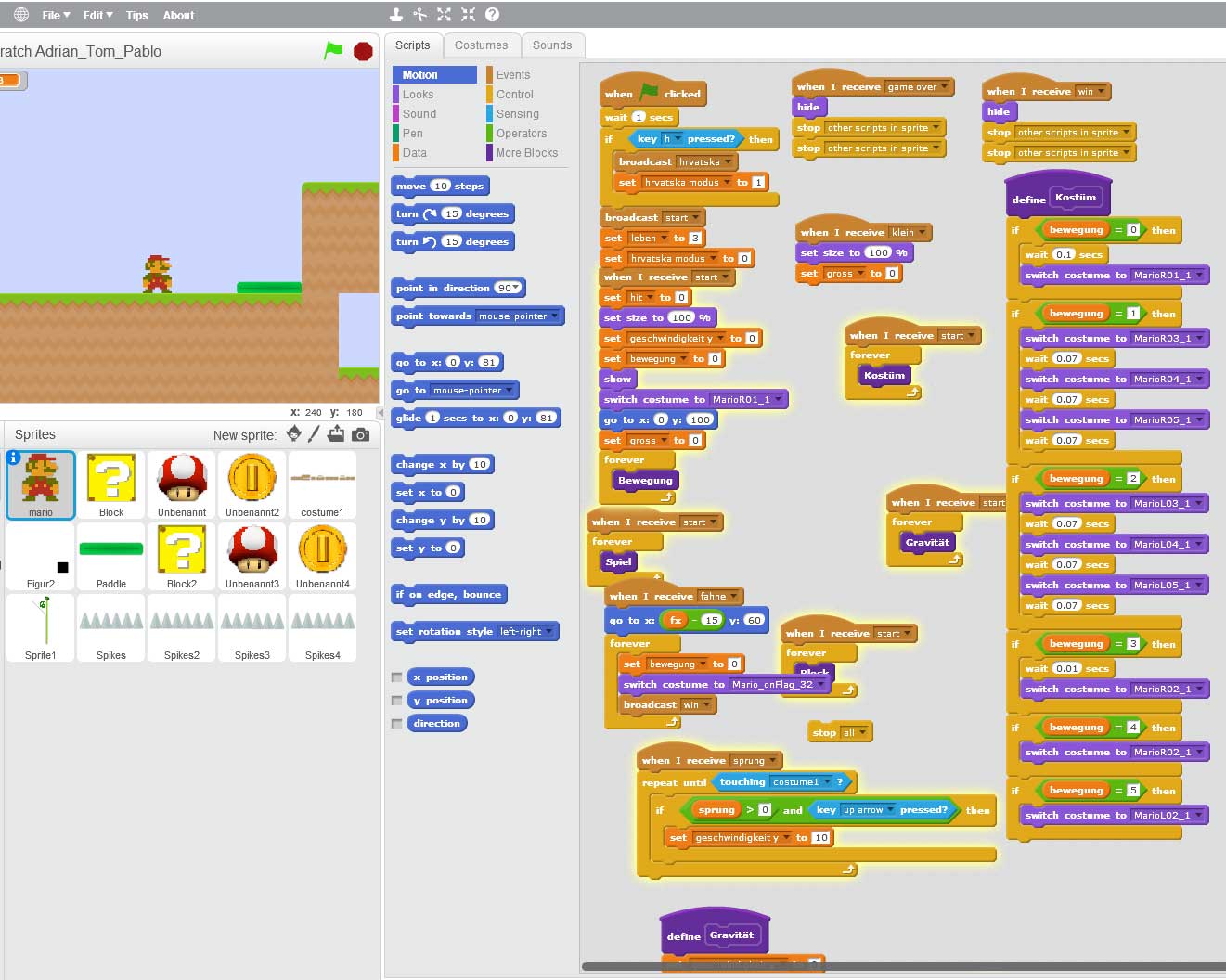Select the costume1 sprite
1226x980 pixels.
tap(322, 484)
